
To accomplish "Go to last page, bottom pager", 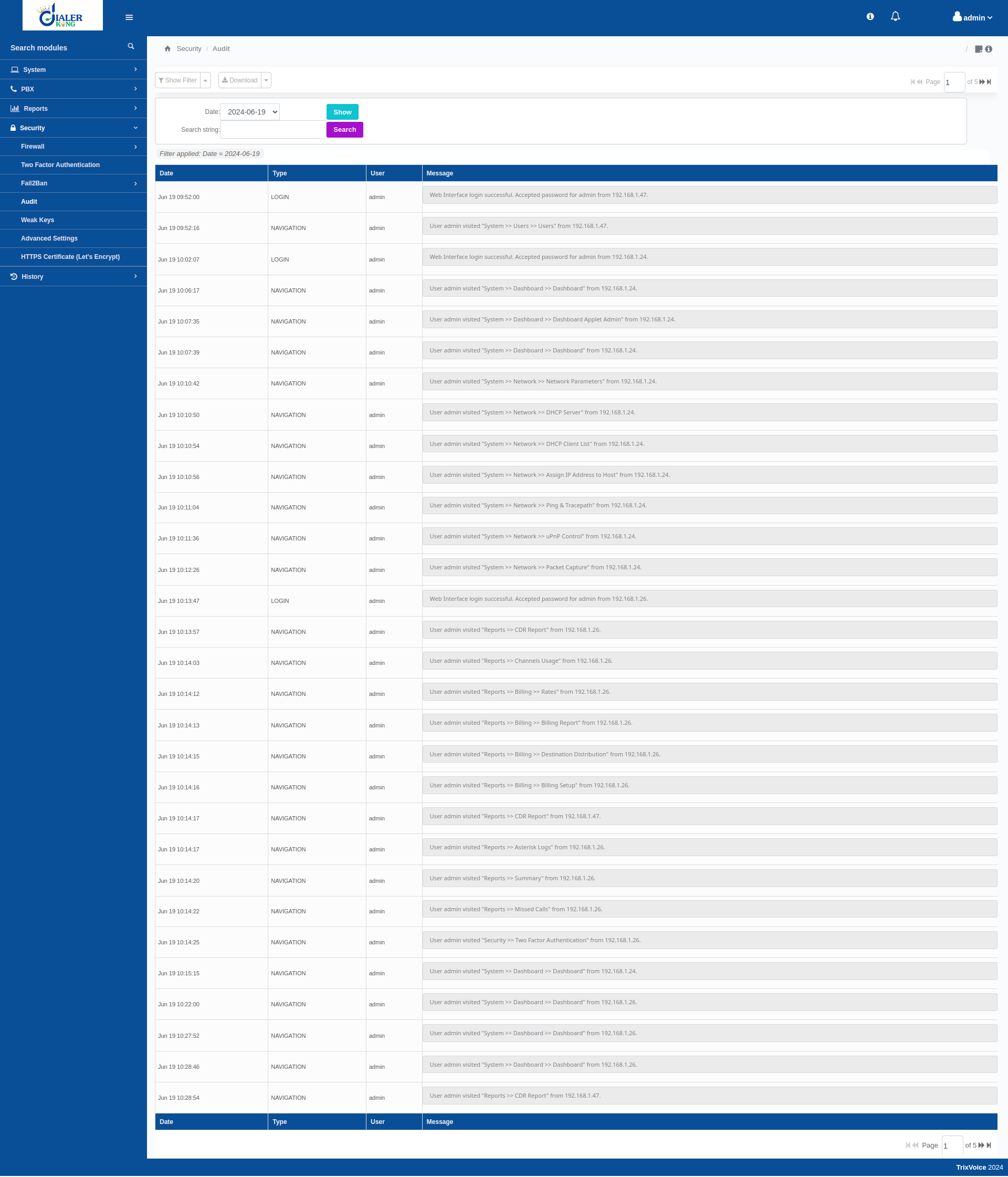I will (x=989, y=1145).
